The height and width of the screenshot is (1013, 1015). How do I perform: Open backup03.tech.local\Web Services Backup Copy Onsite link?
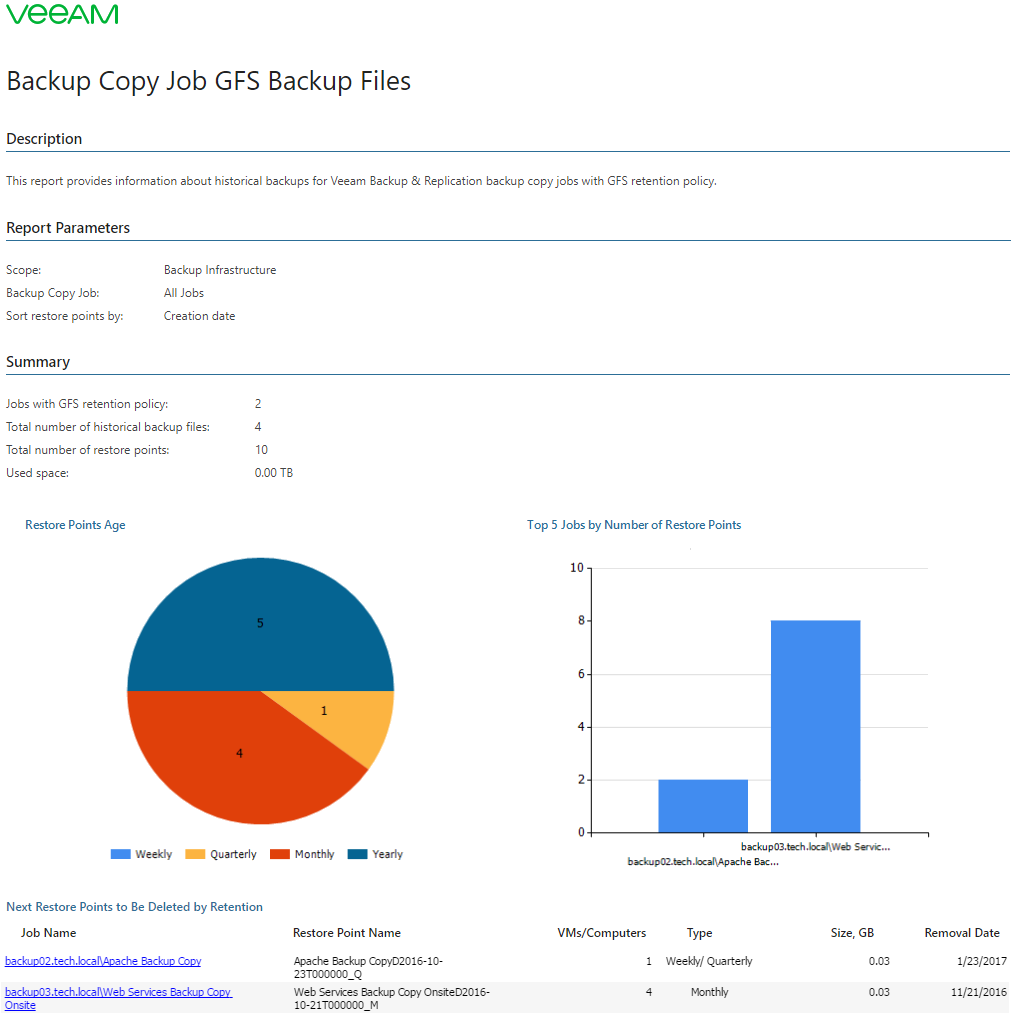tap(118, 998)
